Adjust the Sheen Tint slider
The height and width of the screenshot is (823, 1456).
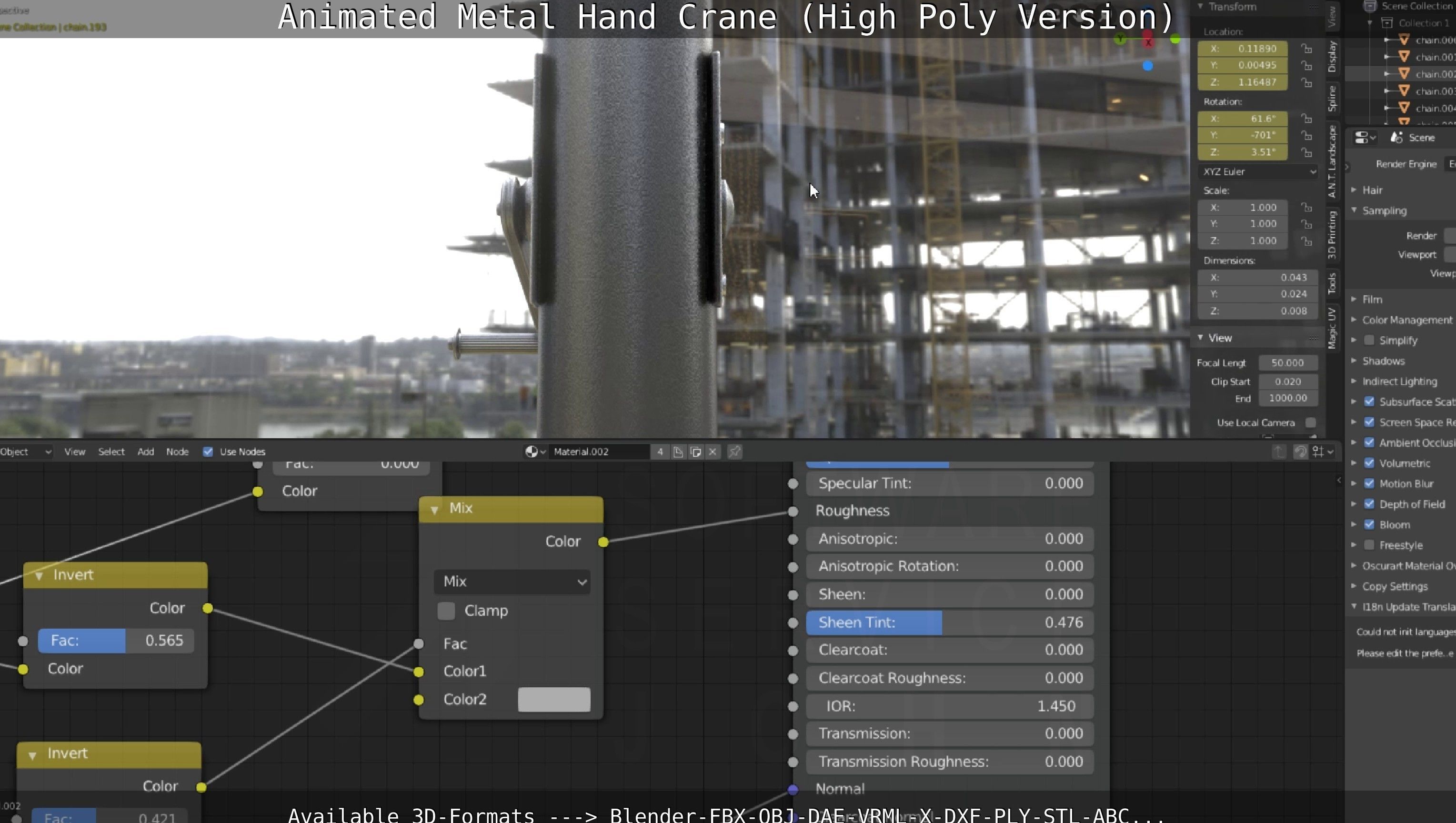coord(949,622)
